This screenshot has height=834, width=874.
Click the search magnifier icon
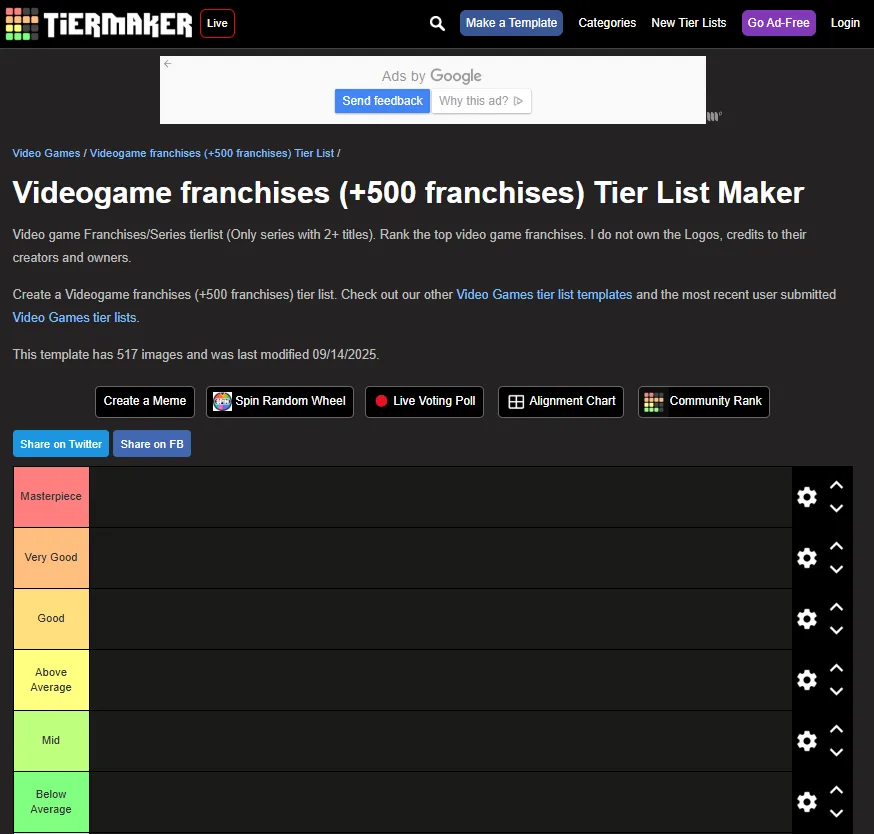437,23
